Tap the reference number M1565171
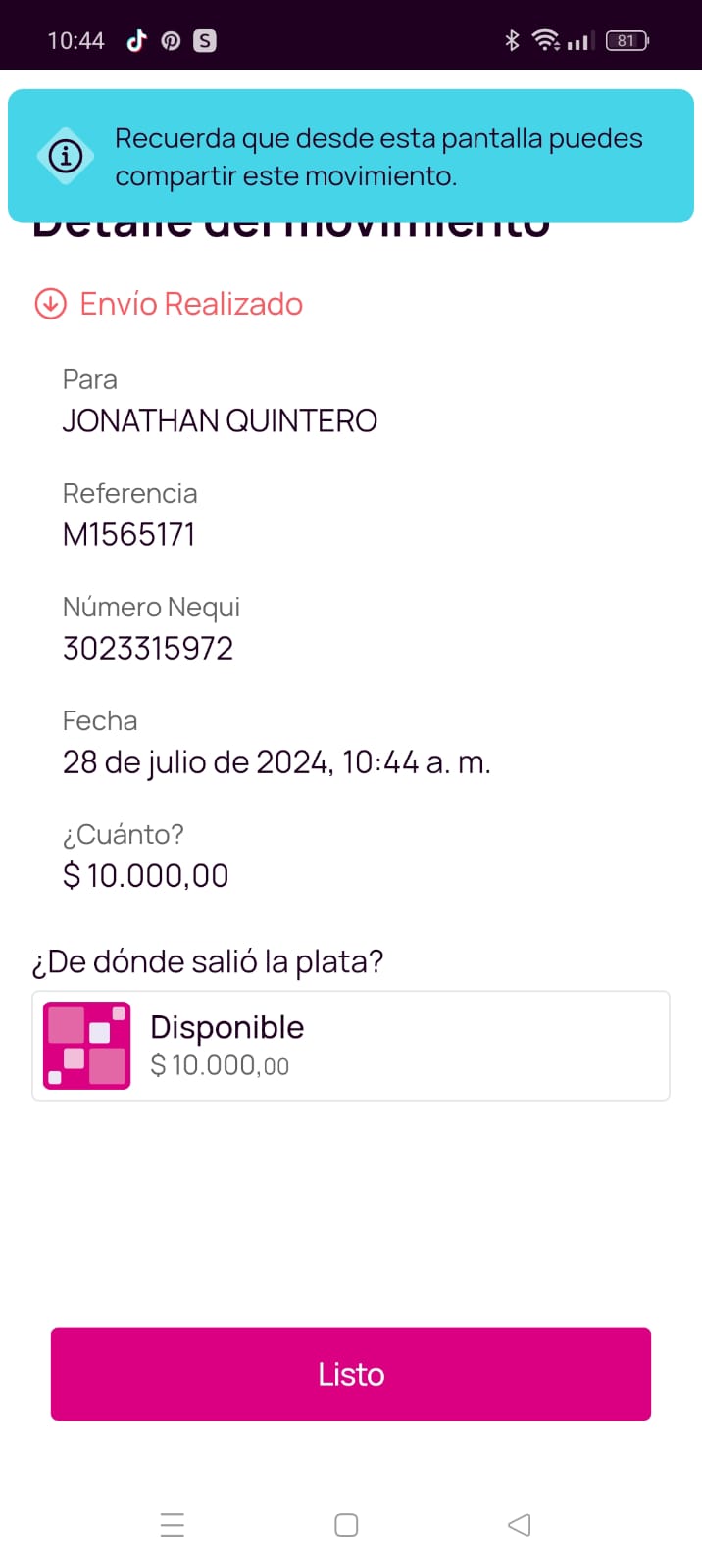 pos(129,535)
